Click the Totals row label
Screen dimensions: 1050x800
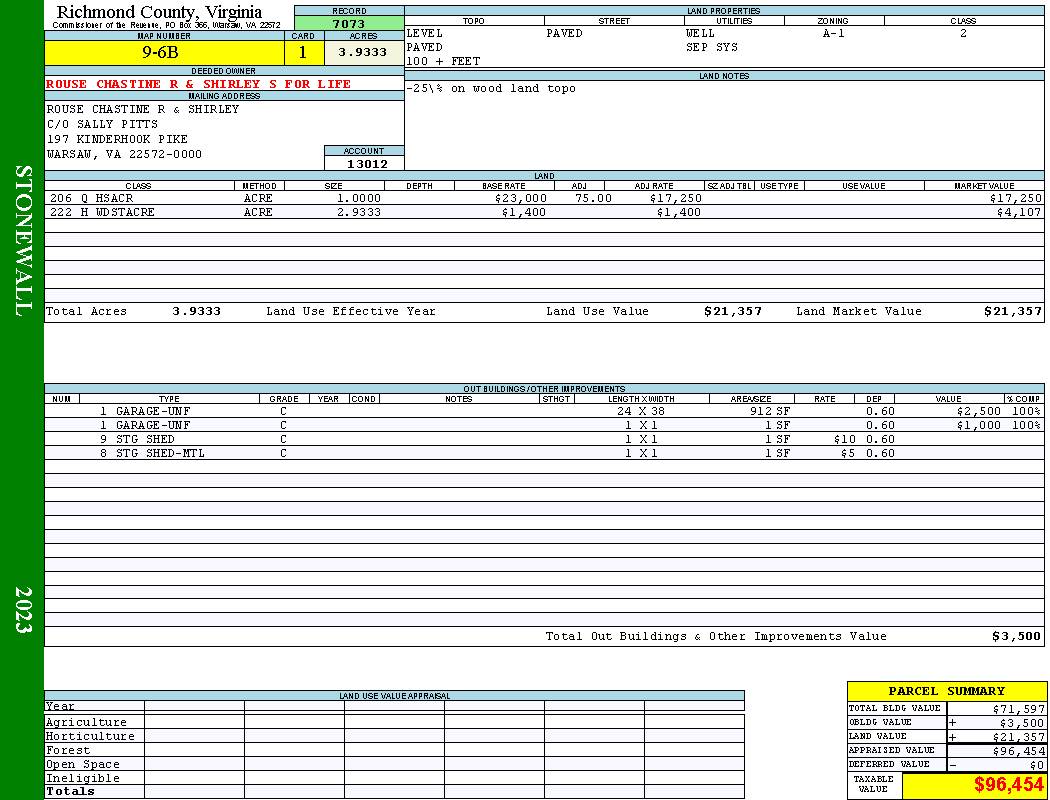click(70, 791)
